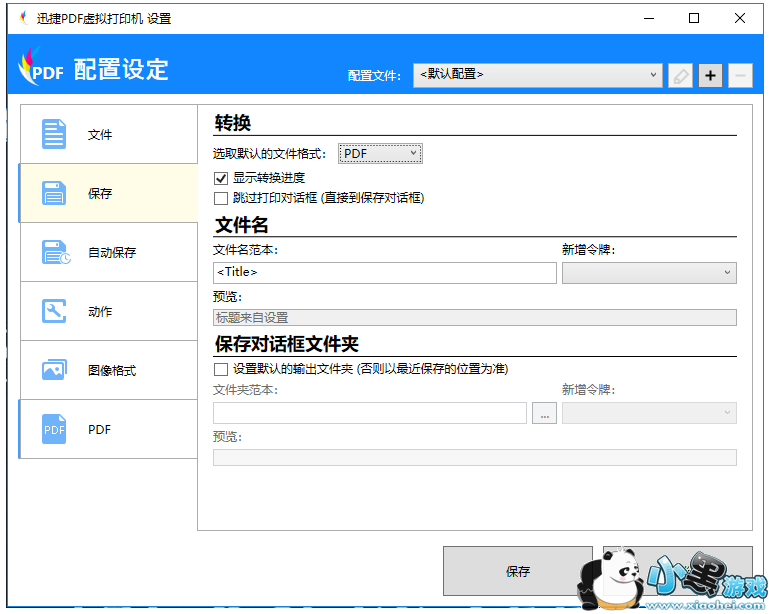
Task: Click the folder browse ... button
Action: tap(544, 413)
